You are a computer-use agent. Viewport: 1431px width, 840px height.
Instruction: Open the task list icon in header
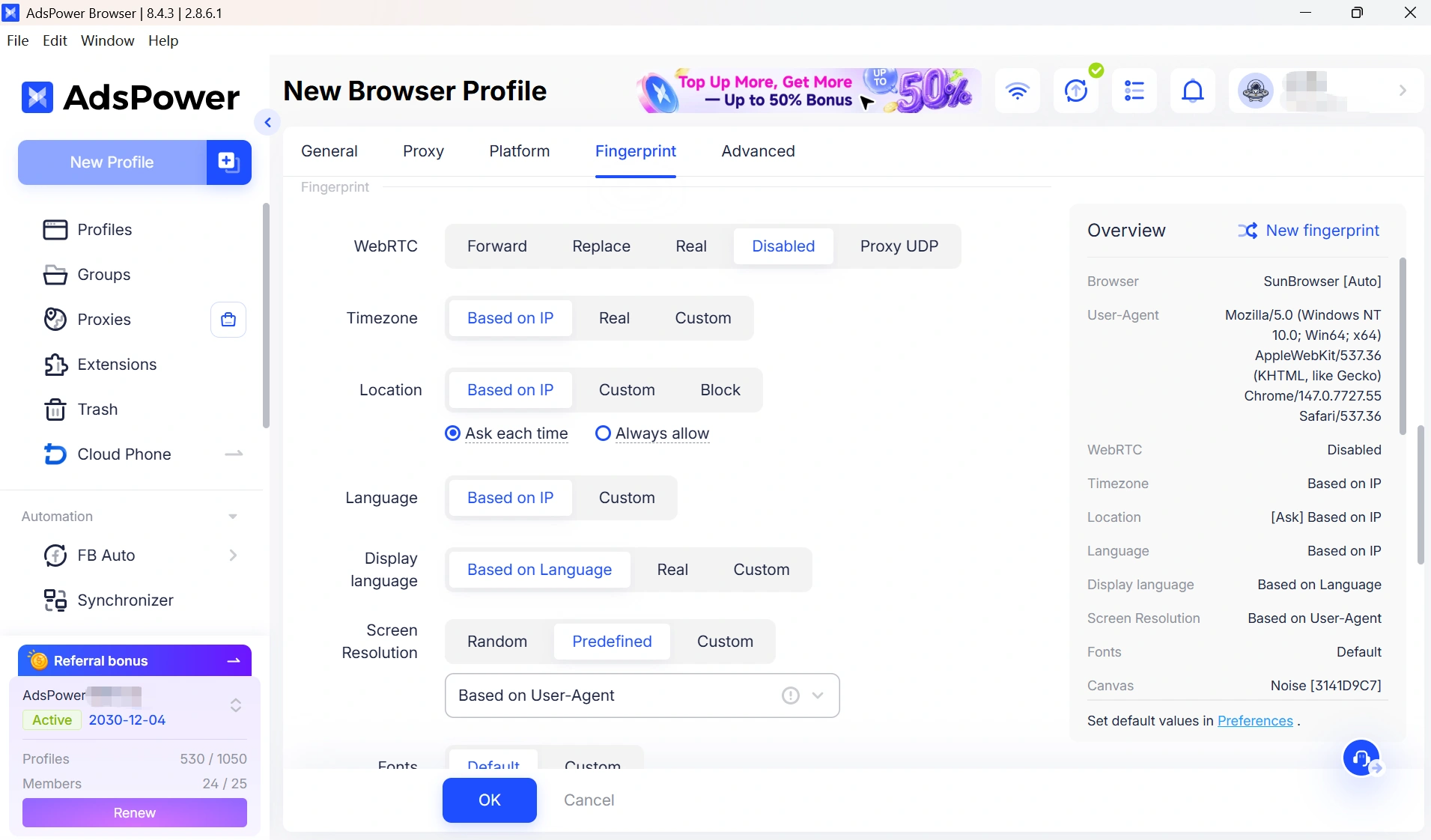(x=1134, y=91)
